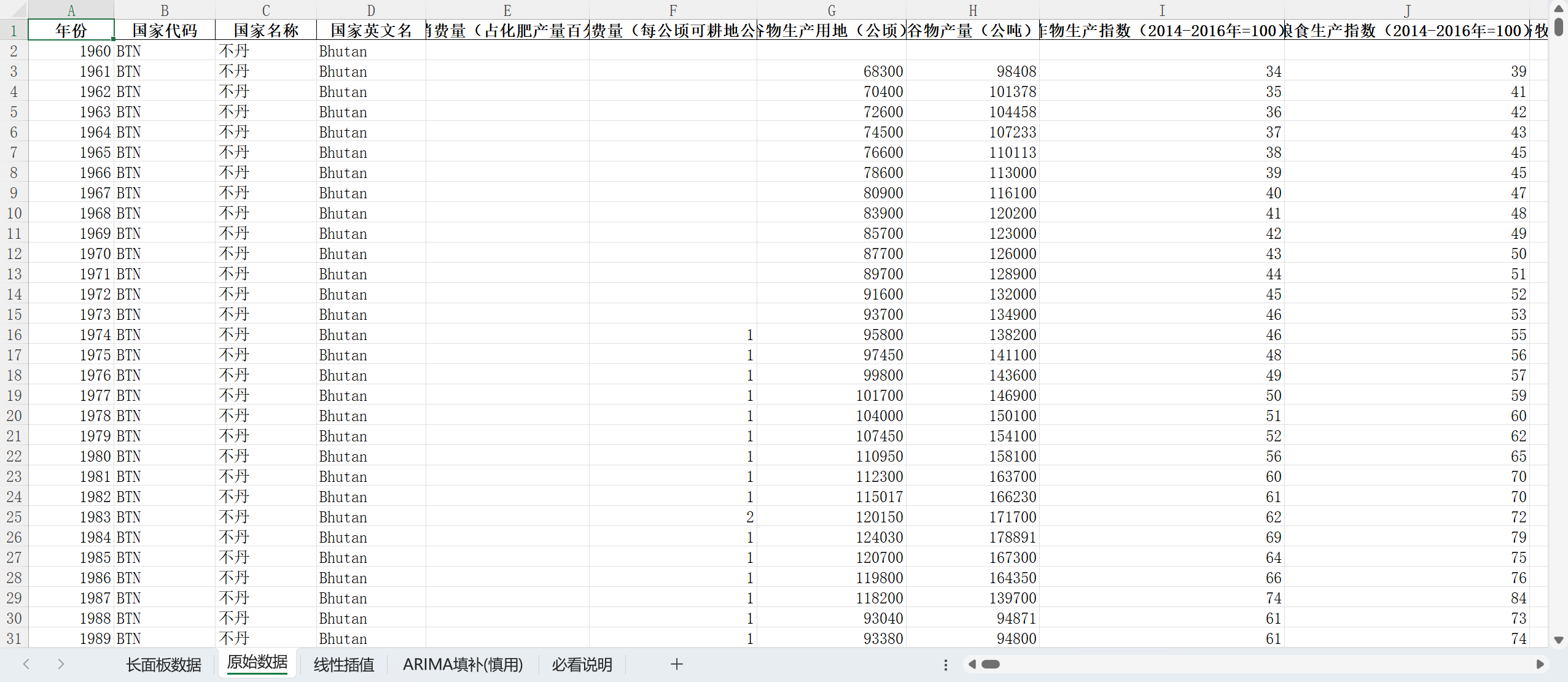Image resolution: width=1568 pixels, height=682 pixels.
Task: Click horizontal scrollbar right arrow
Action: [x=1540, y=664]
